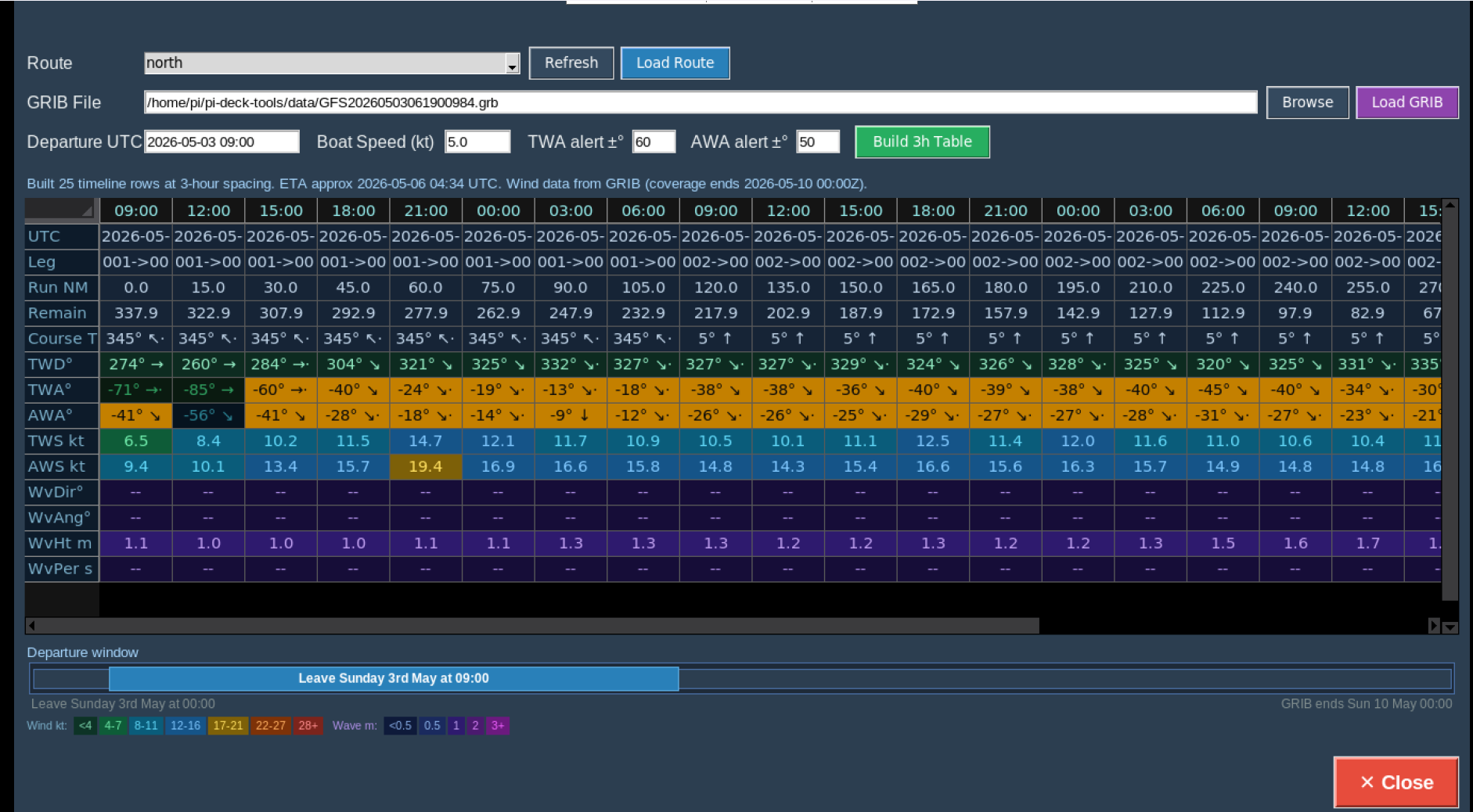Click the TWD cell showing 331°
The width and height of the screenshot is (1473, 812).
[1368, 364]
